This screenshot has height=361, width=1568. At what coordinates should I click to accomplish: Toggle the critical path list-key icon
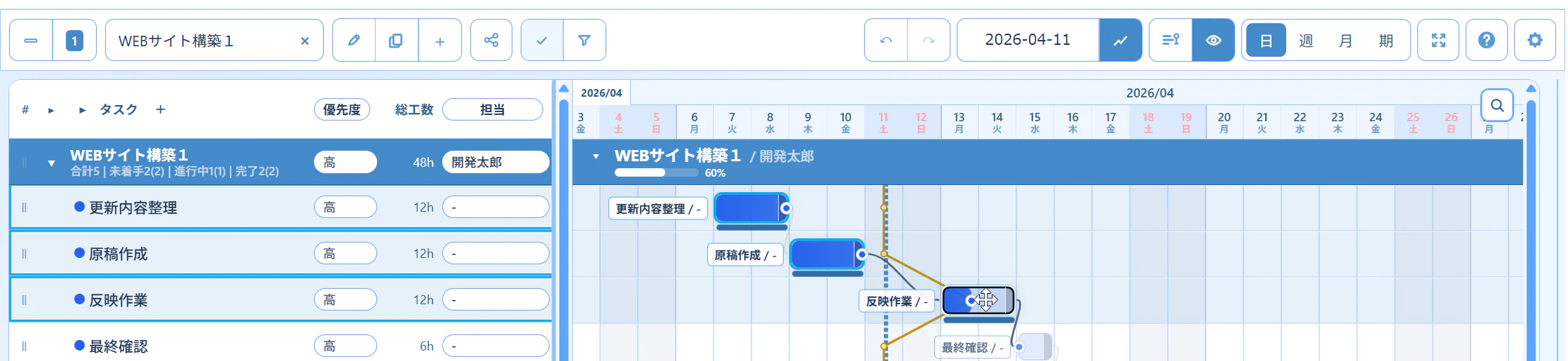tap(1171, 41)
